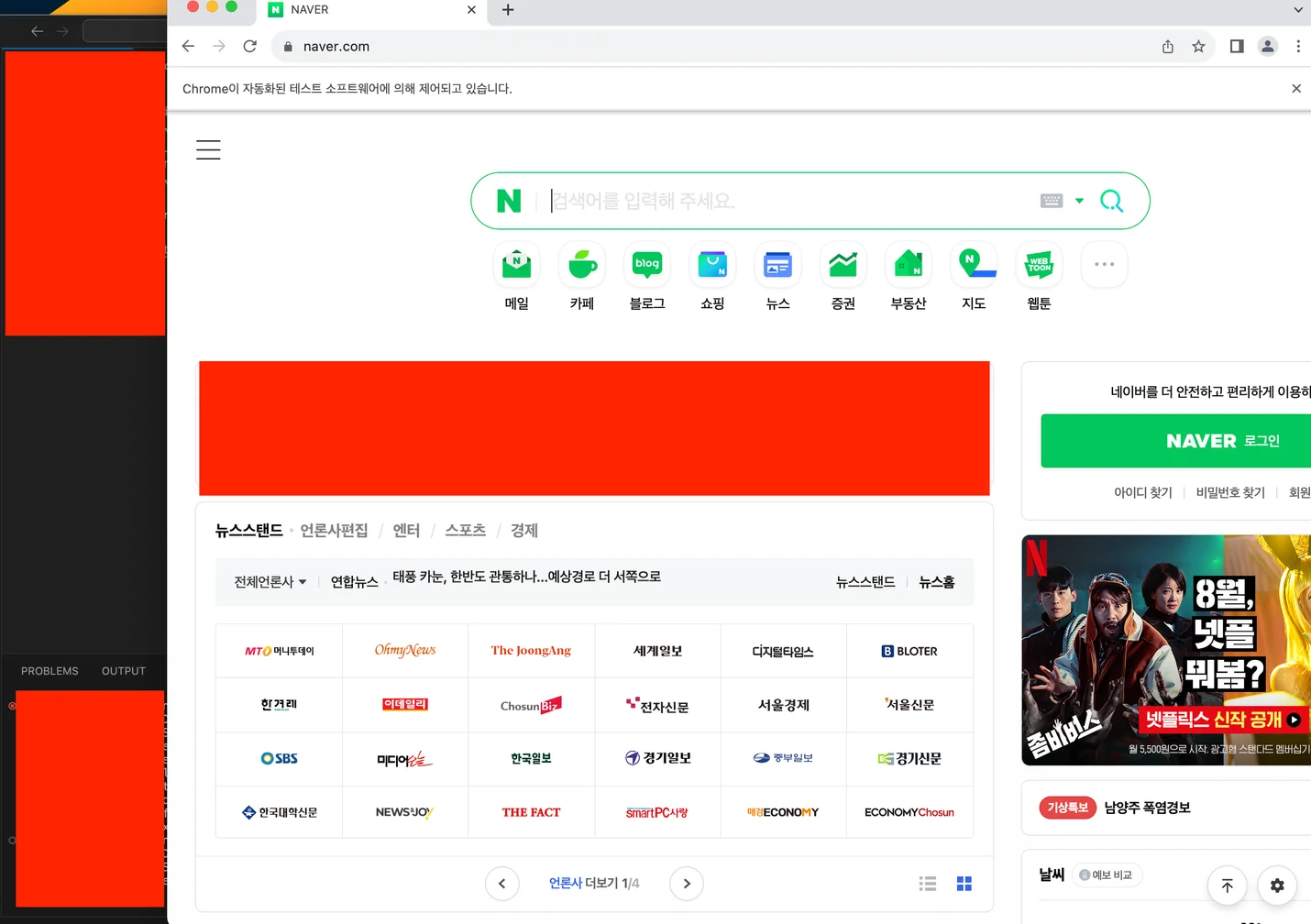Open the 언론사 더보기 link

point(594,884)
